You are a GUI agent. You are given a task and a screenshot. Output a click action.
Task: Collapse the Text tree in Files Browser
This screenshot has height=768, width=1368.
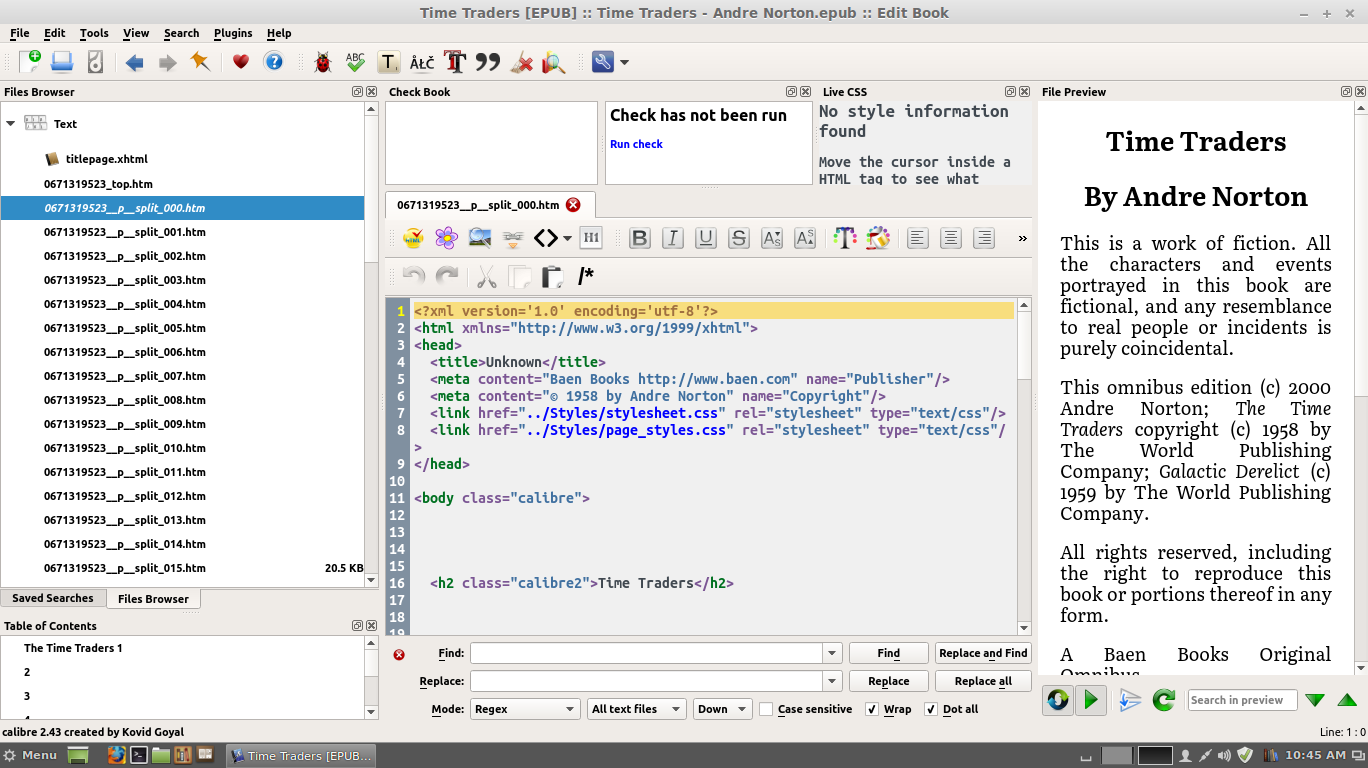(11, 124)
